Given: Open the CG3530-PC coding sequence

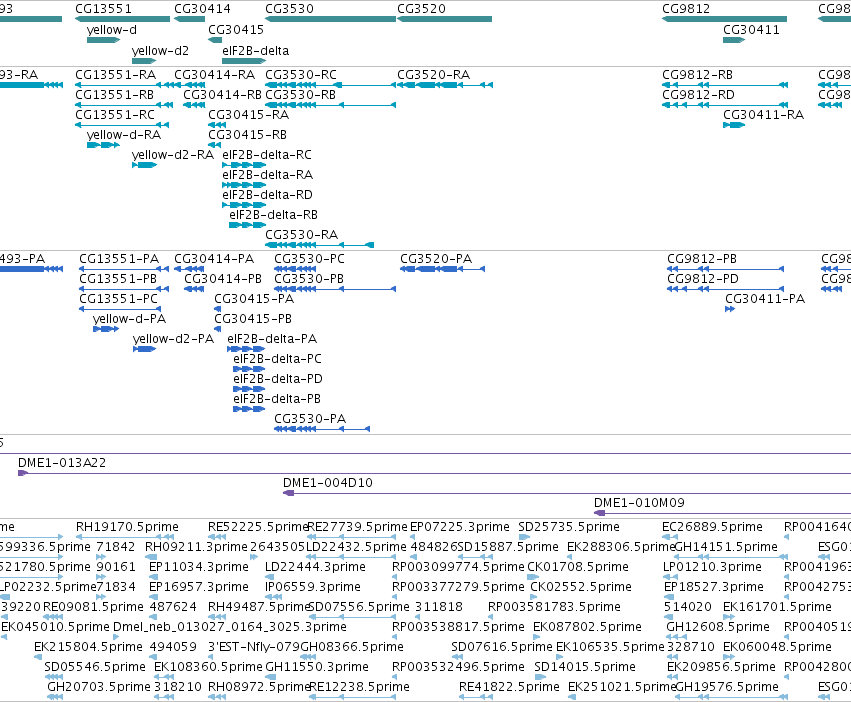Looking at the screenshot, I should click(295, 269).
